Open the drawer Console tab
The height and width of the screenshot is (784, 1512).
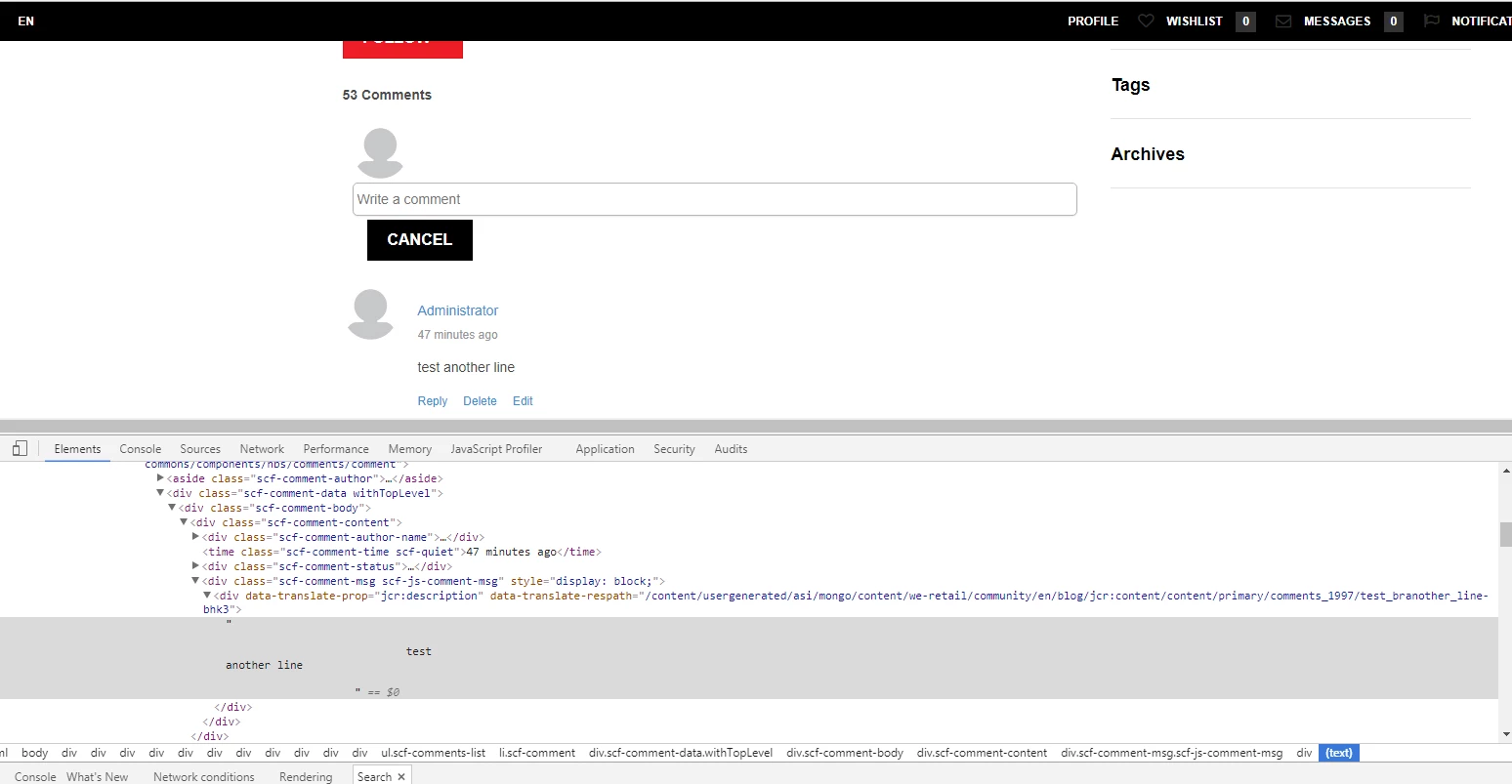click(x=35, y=777)
